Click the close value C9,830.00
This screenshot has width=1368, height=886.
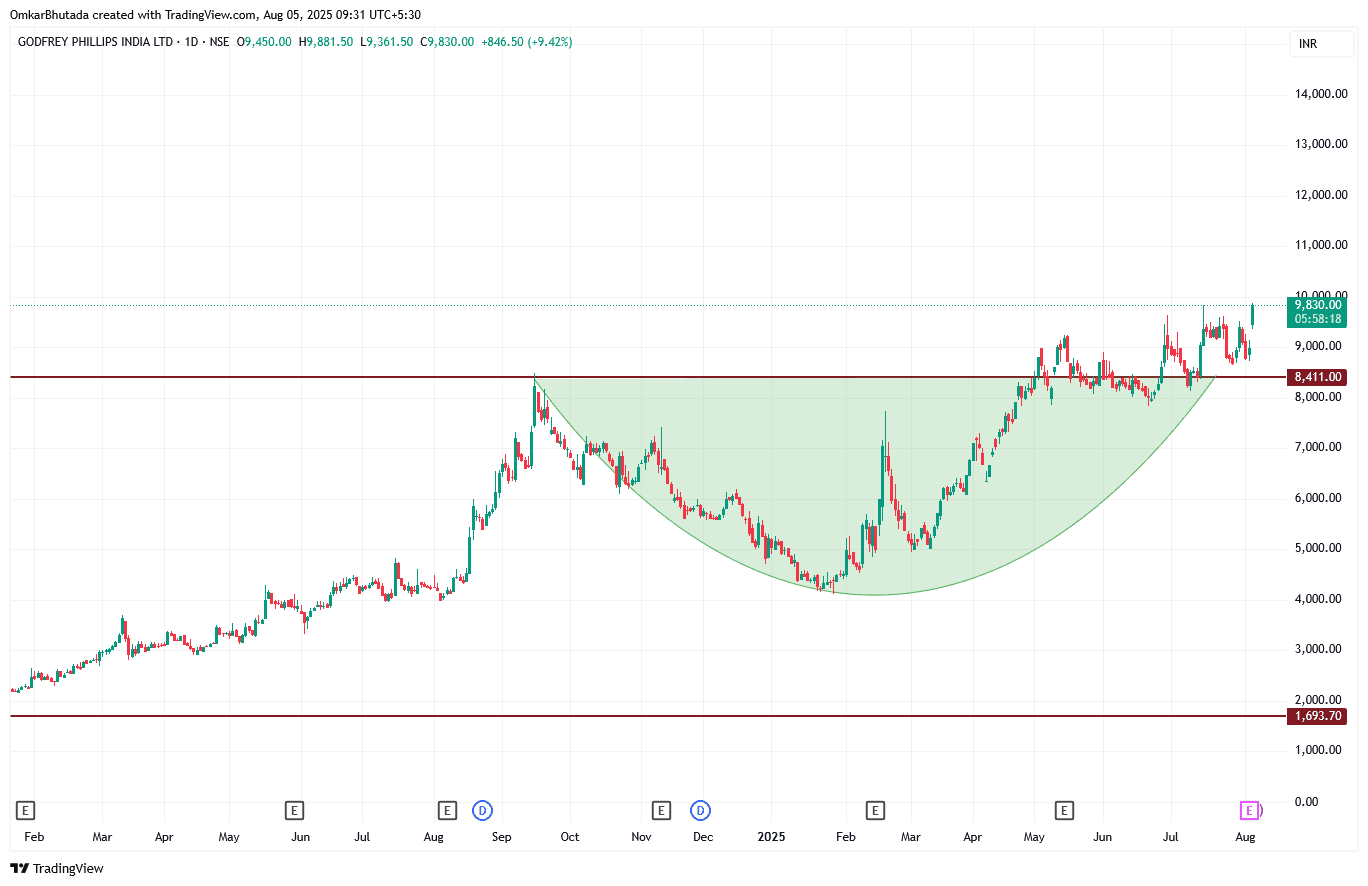[x=447, y=42]
